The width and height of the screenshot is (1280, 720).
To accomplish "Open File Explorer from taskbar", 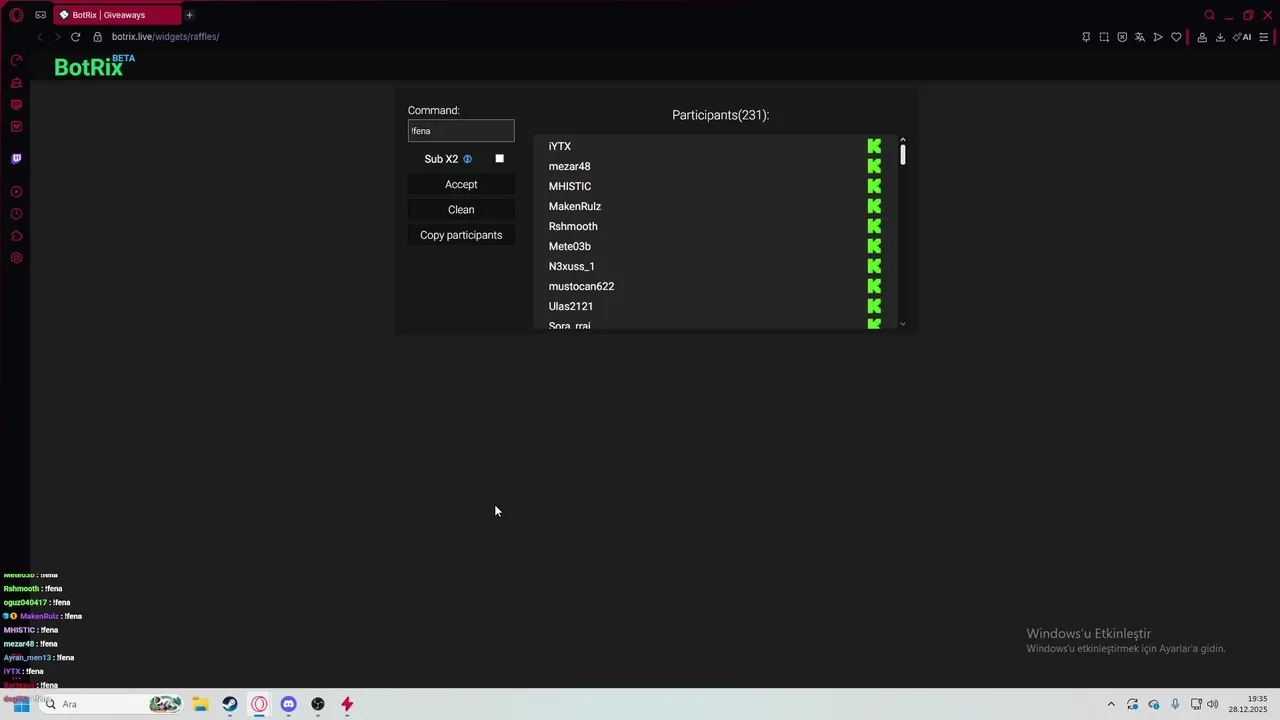I will [x=200, y=704].
